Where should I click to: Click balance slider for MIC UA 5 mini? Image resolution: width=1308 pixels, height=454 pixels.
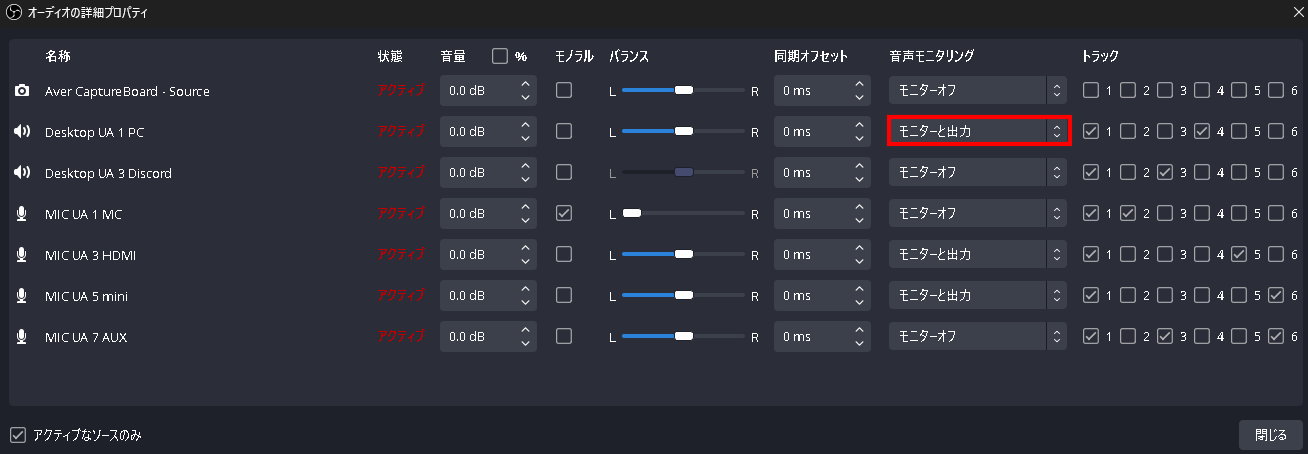point(684,296)
